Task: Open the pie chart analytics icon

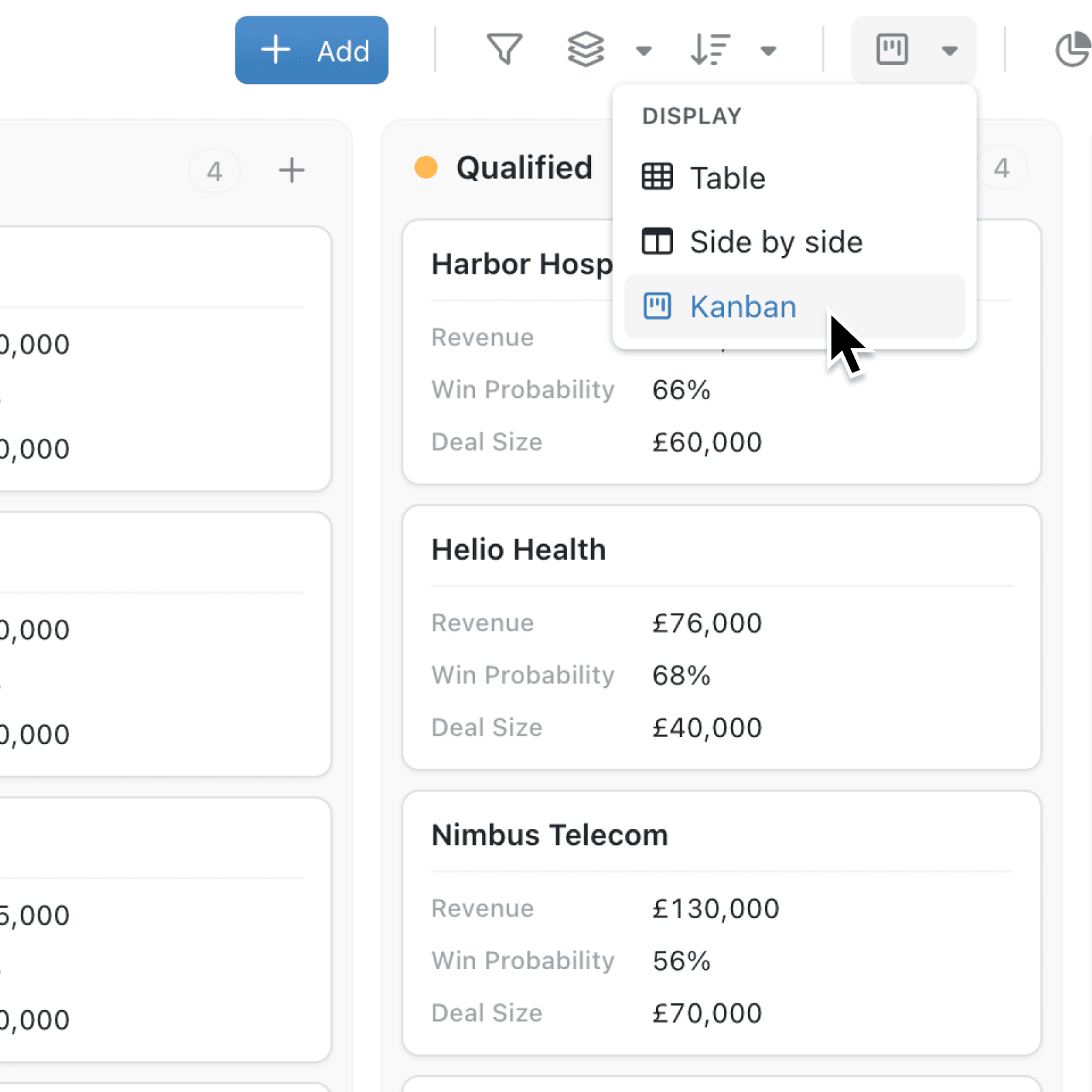Action: click(x=1074, y=49)
